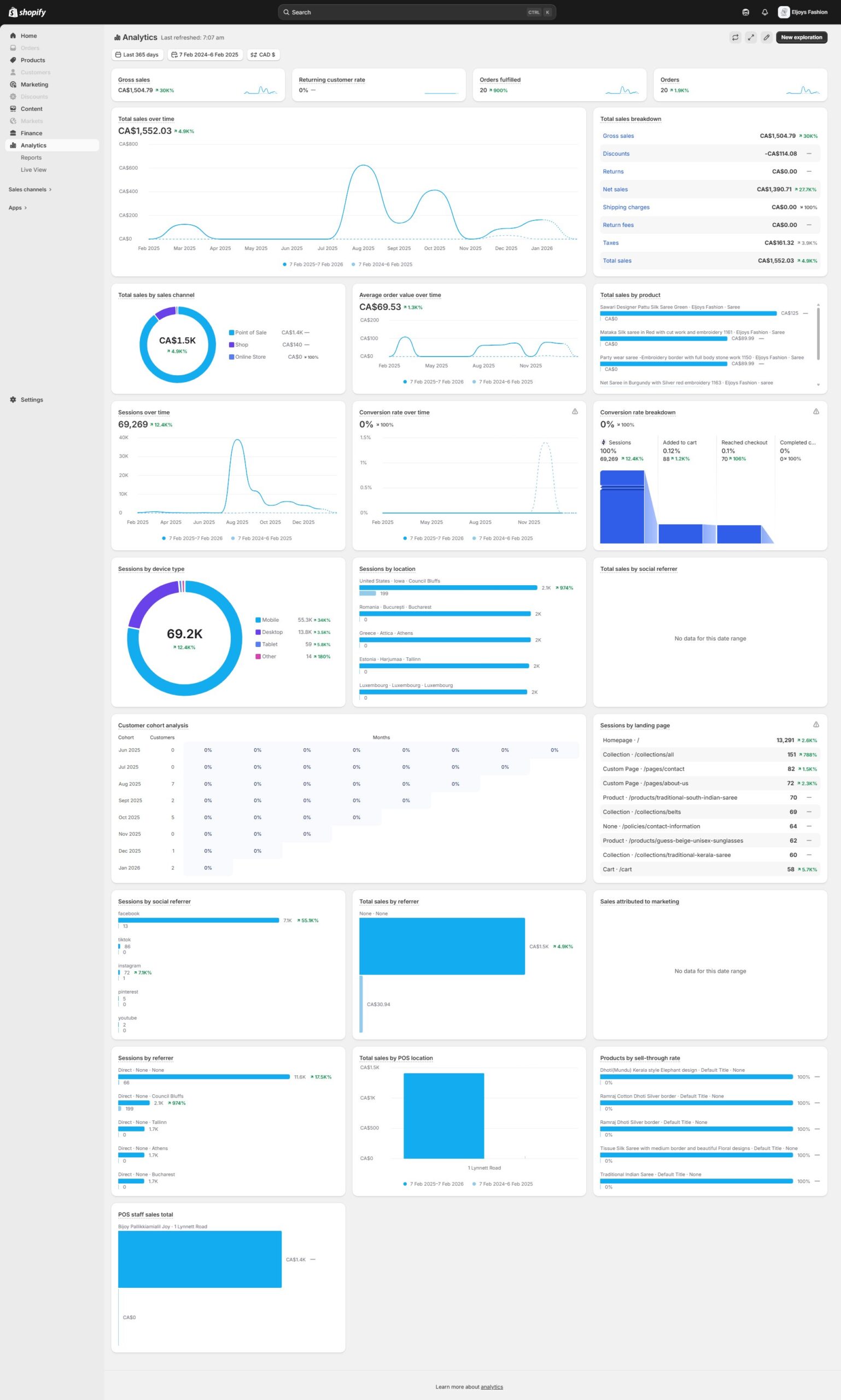This screenshot has height=1400, width=841.
Task: Click warning icon on Sessions by landing page
Action: pos(815,725)
